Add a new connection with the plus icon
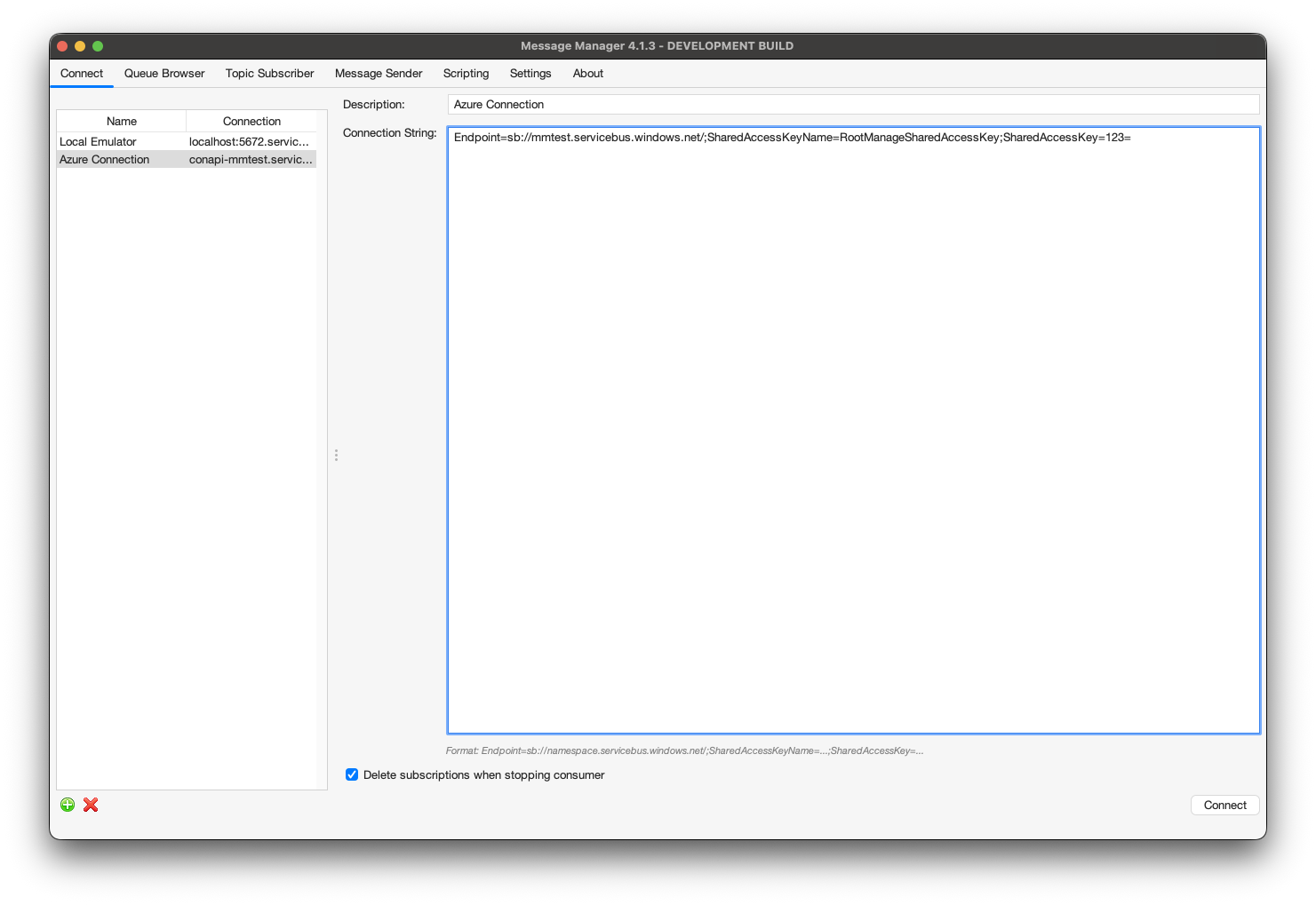This screenshot has width=1316, height=905. (68, 805)
